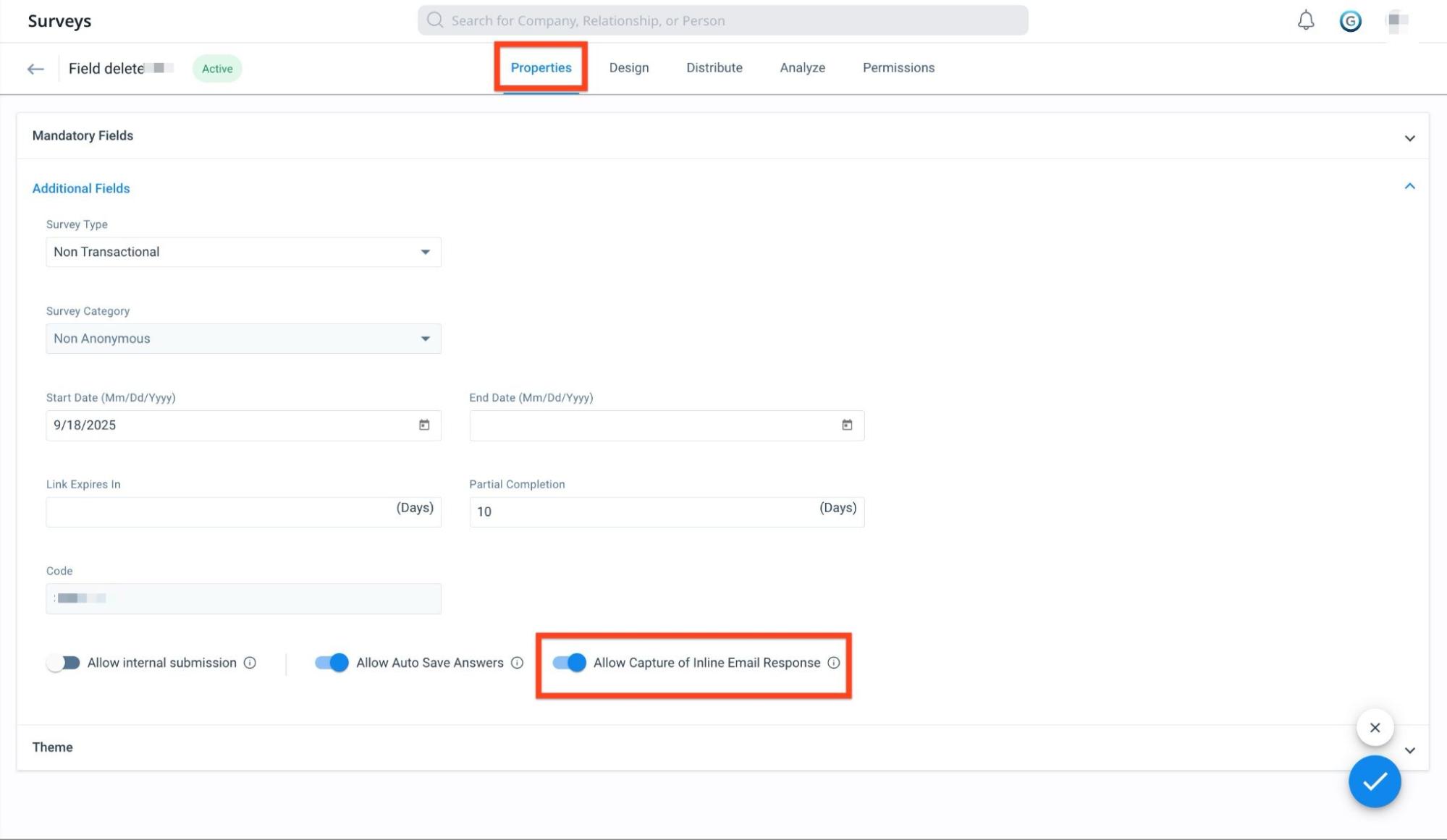Open the notifications bell
This screenshot has width=1447, height=840.
click(1306, 21)
